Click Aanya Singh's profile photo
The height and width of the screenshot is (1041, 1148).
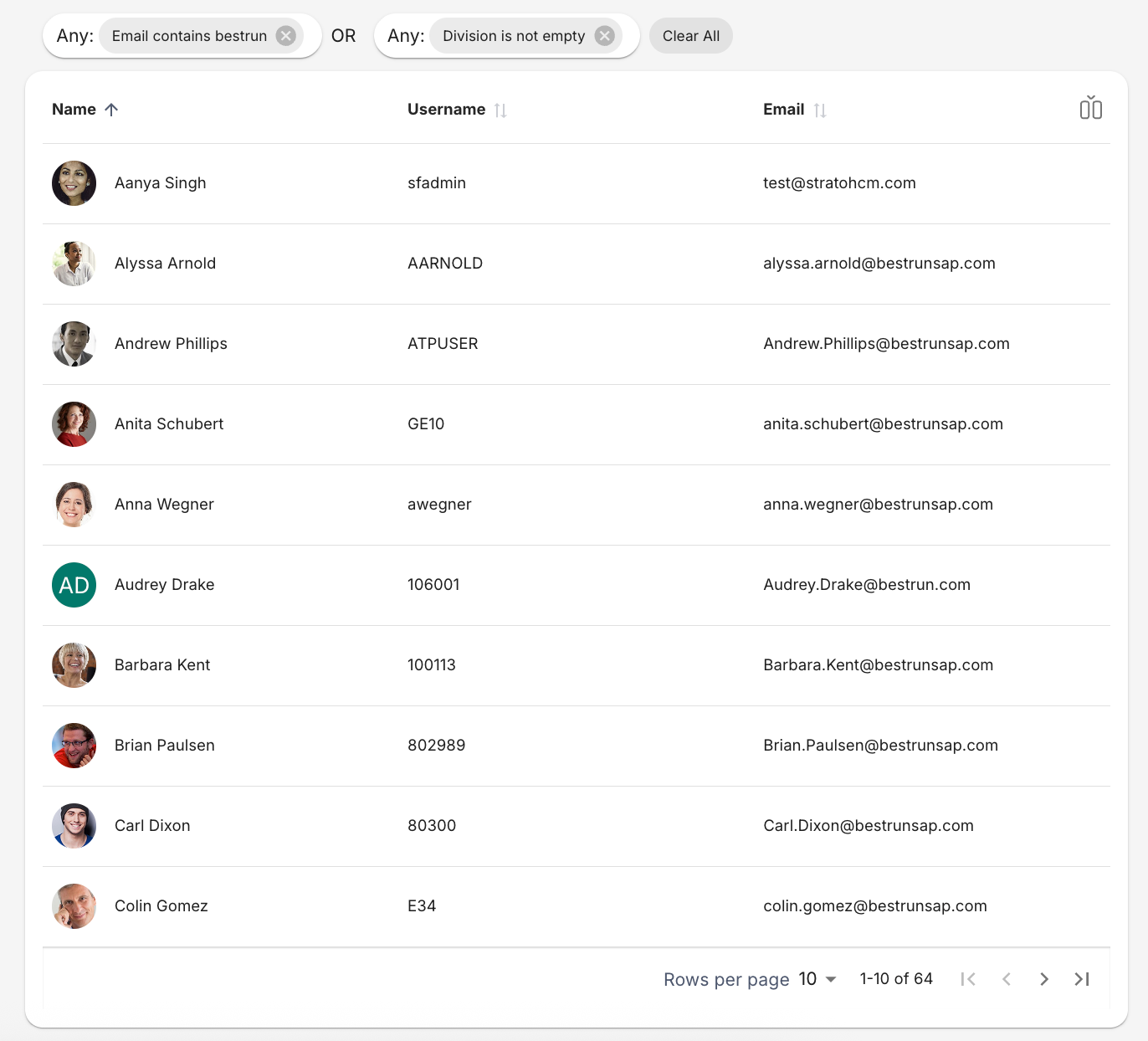pyautogui.click(x=74, y=183)
